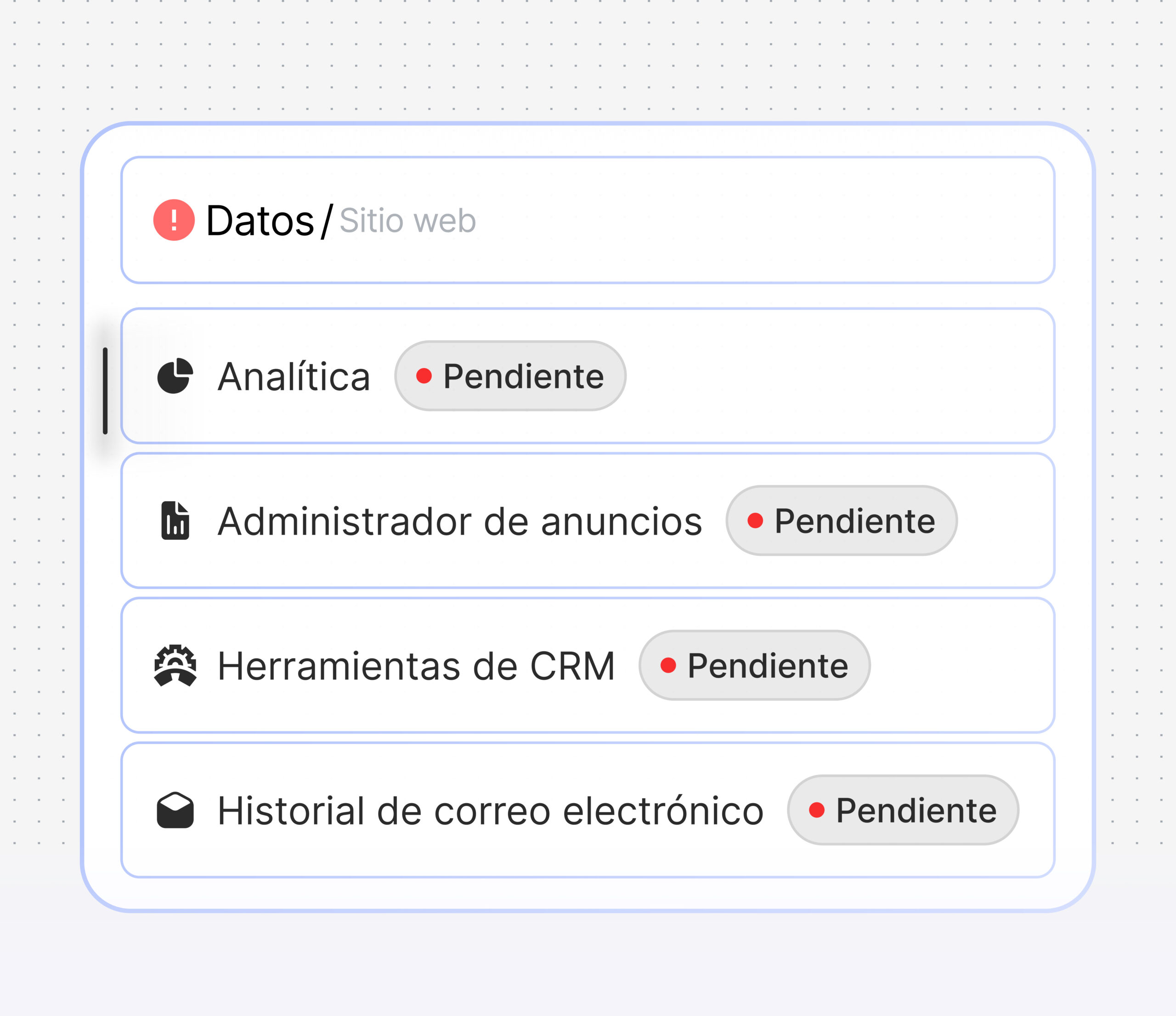This screenshot has width=1176, height=1016.
Task: Click red status dot in Analítica badge
Action: point(424,376)
